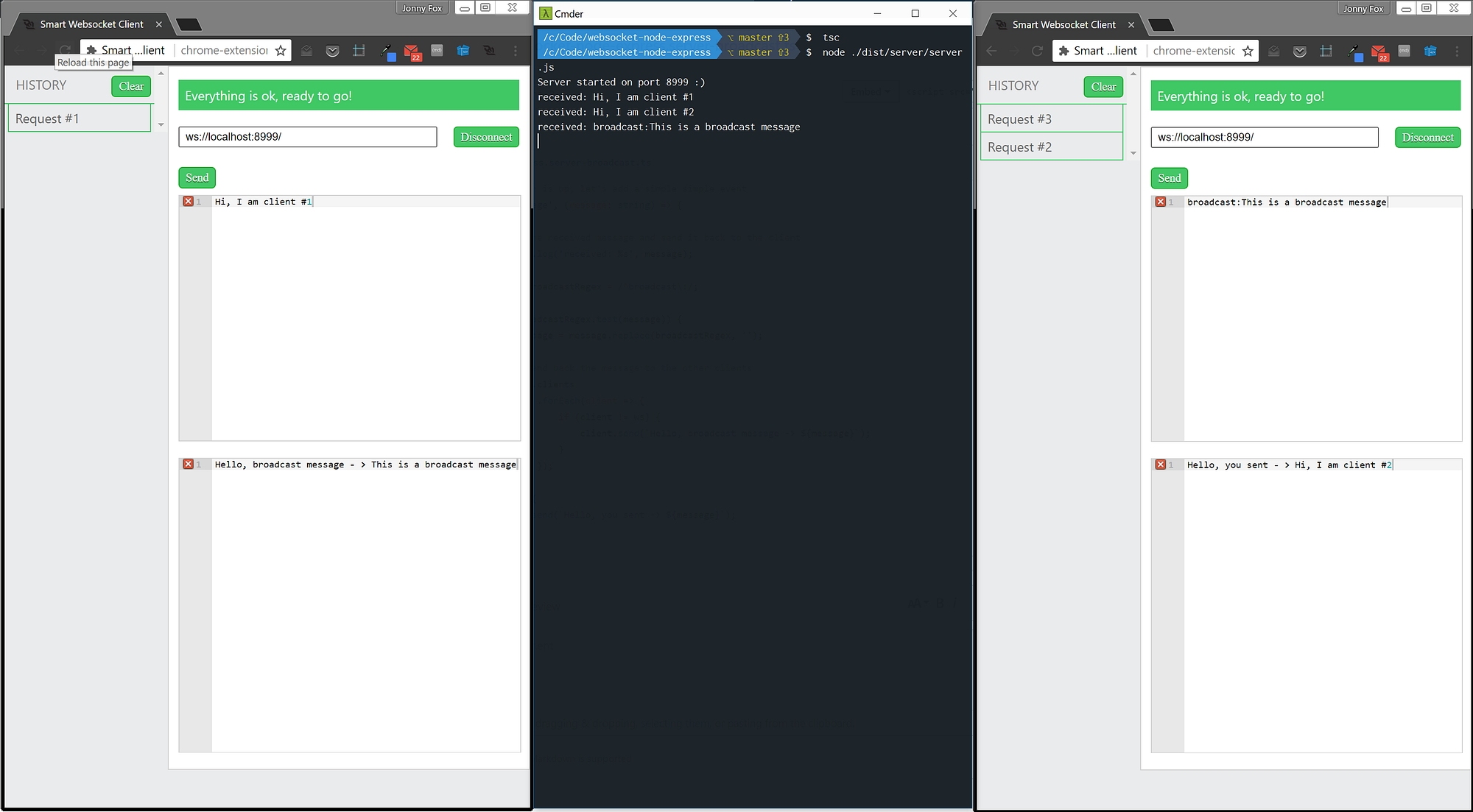Open Chrome three-dot menu in right browser
1473x812 pixels.
click(x=1457, y=52)
